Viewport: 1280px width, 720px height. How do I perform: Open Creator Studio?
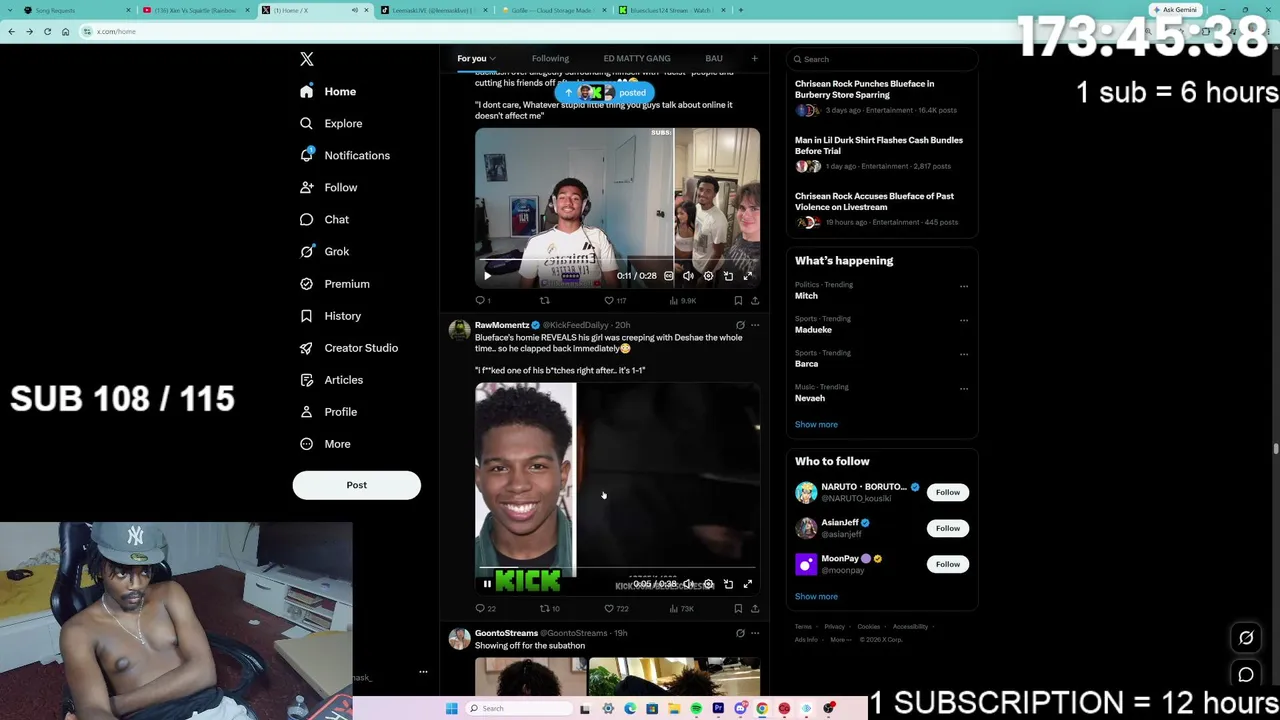point(349,347)
